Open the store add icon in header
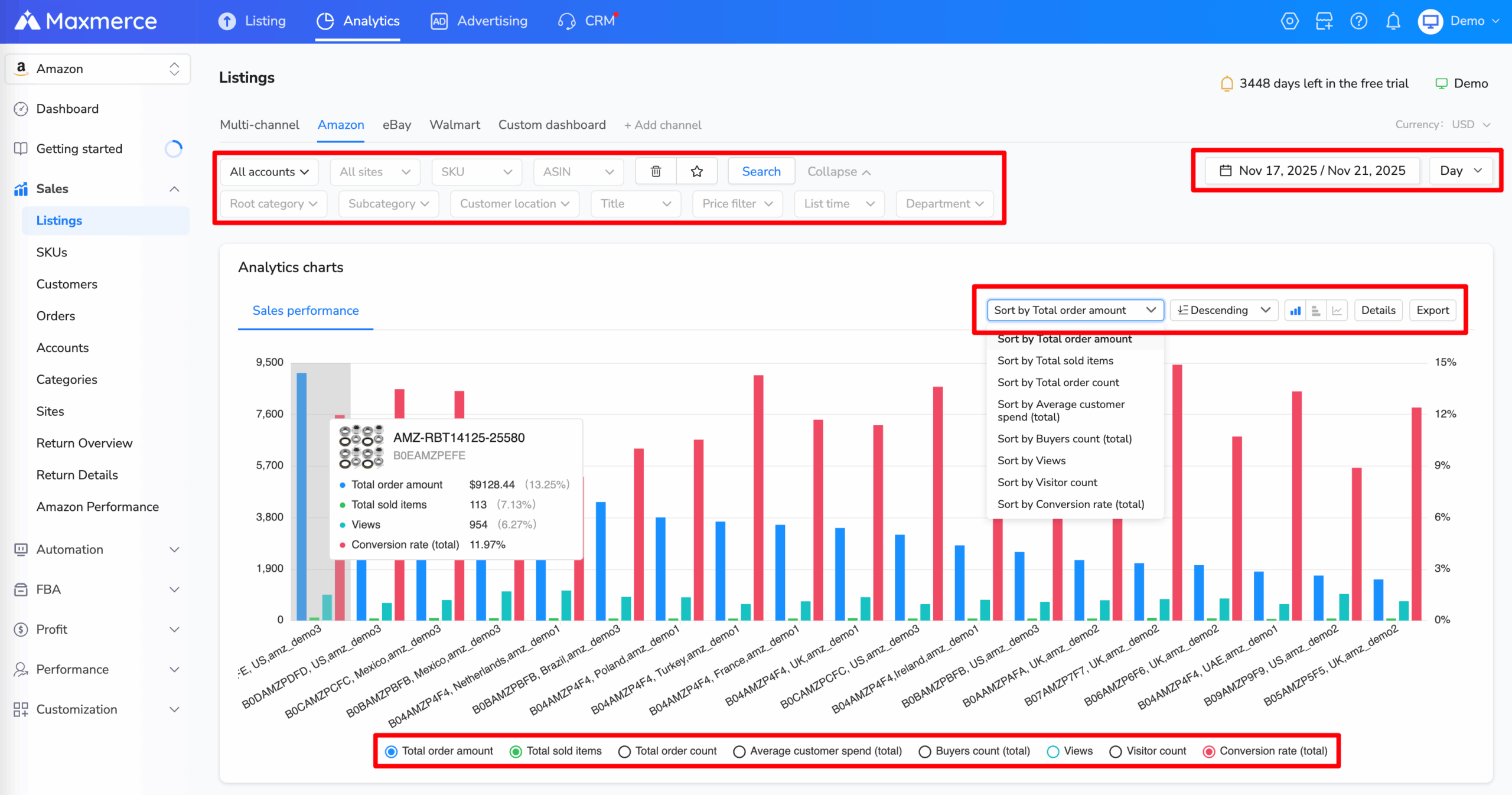 tap(1324, 21)
